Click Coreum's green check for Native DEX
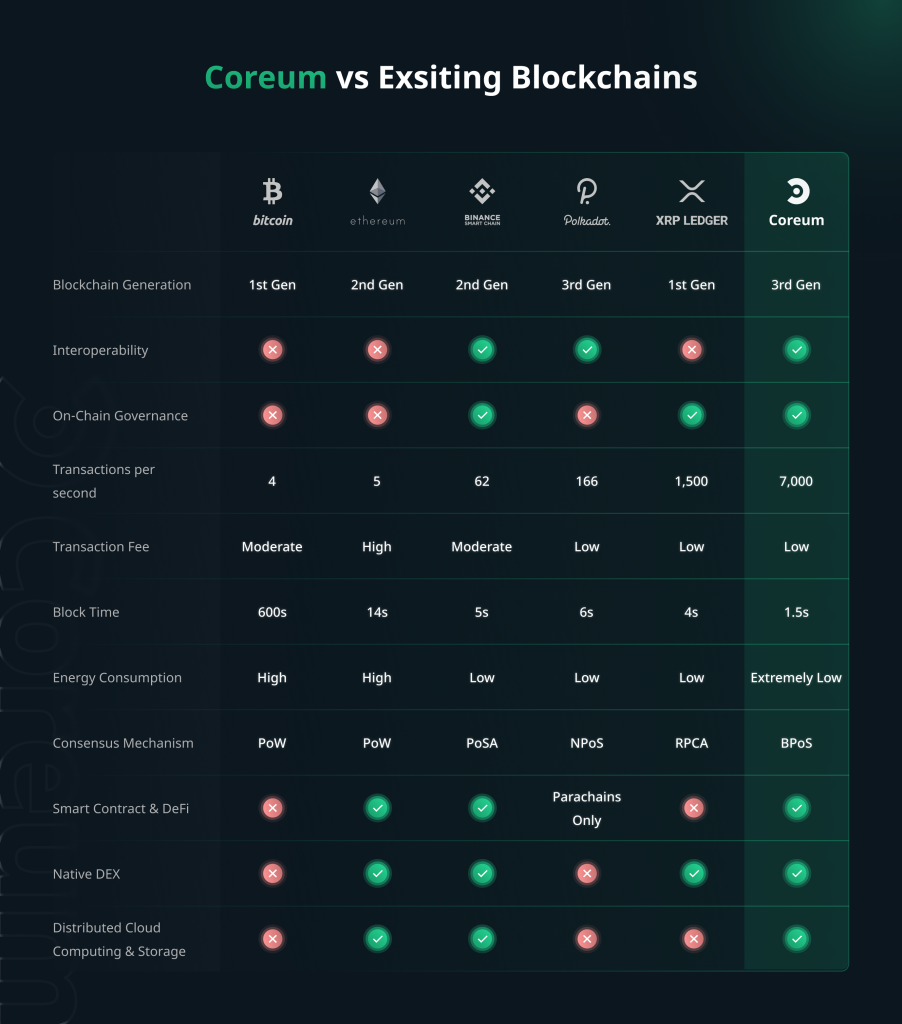Screen dimensions: 902x1024 797,874
